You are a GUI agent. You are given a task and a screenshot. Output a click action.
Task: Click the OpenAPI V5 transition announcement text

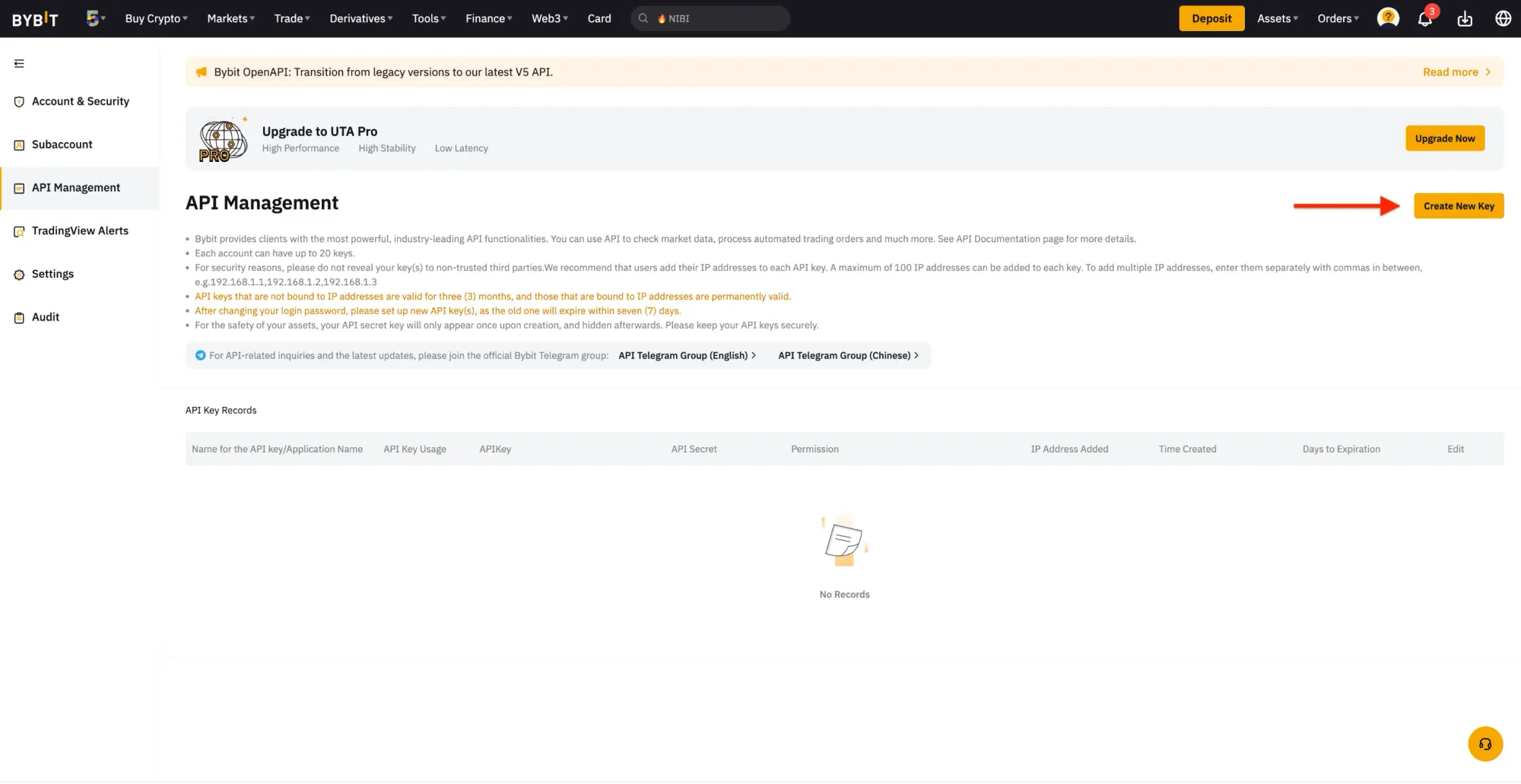pos(383,72)
